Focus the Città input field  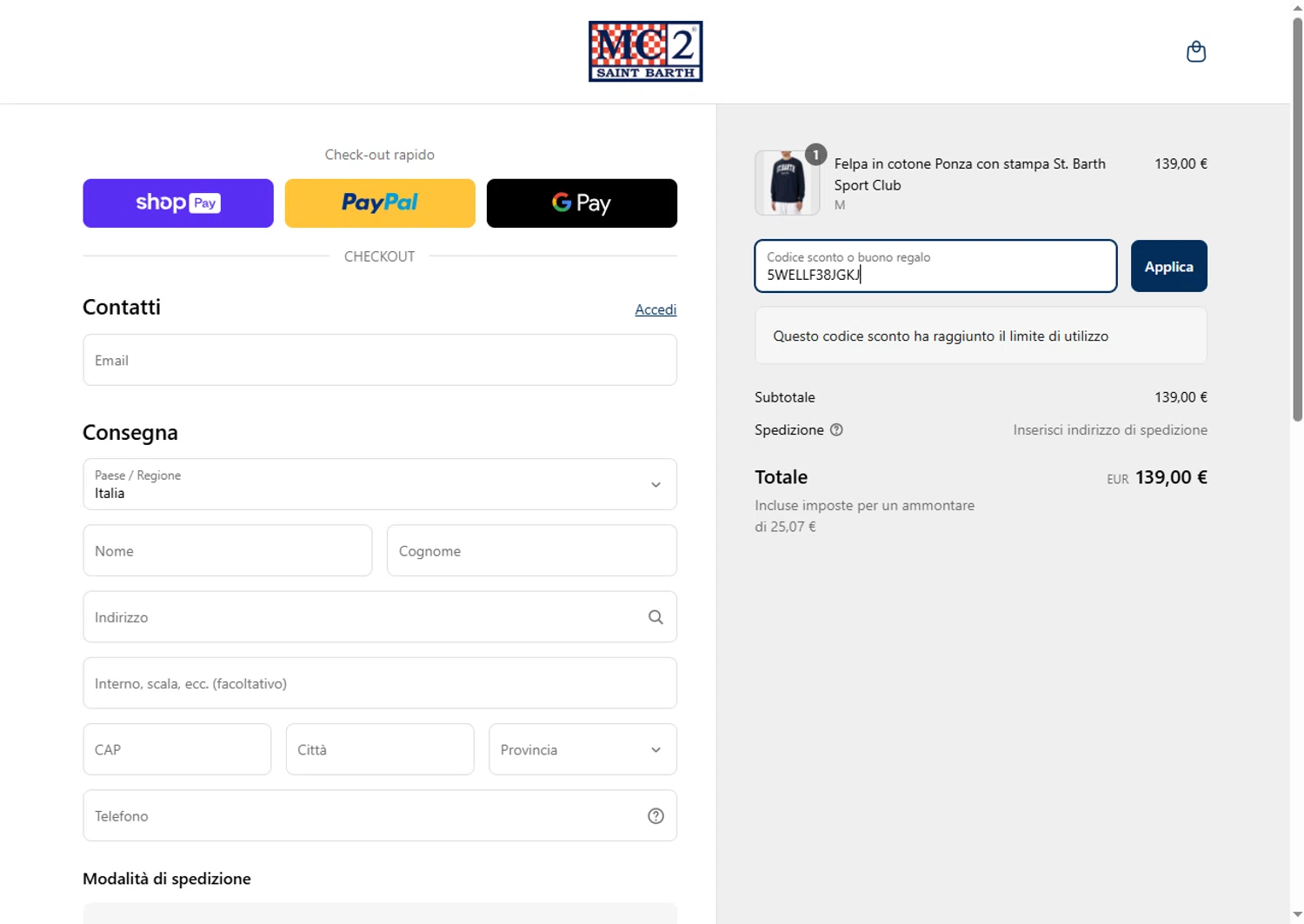[x=380, y=749]
